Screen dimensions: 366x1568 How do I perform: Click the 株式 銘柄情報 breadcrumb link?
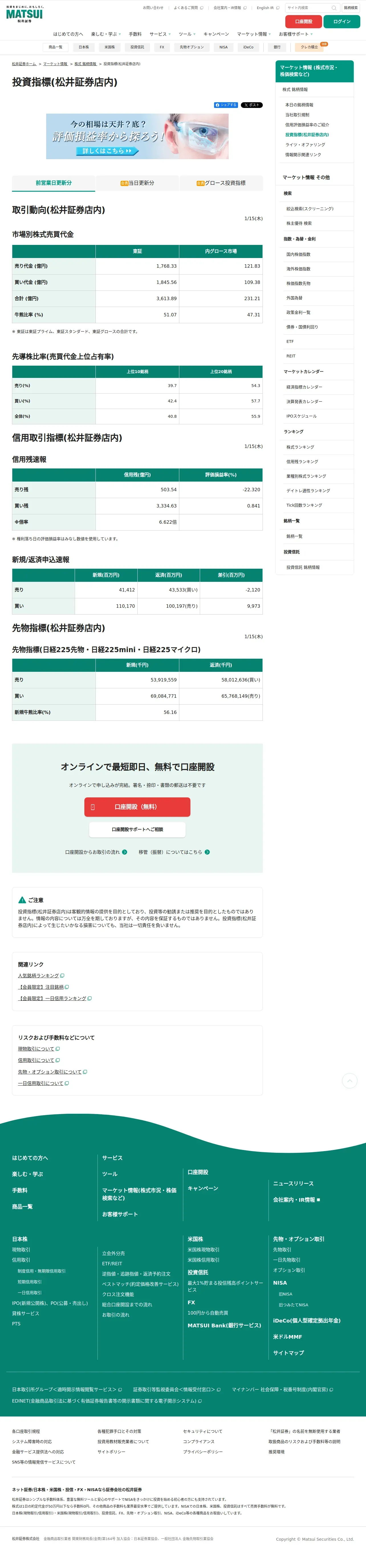pyautogui.click(x=85, y=64)
